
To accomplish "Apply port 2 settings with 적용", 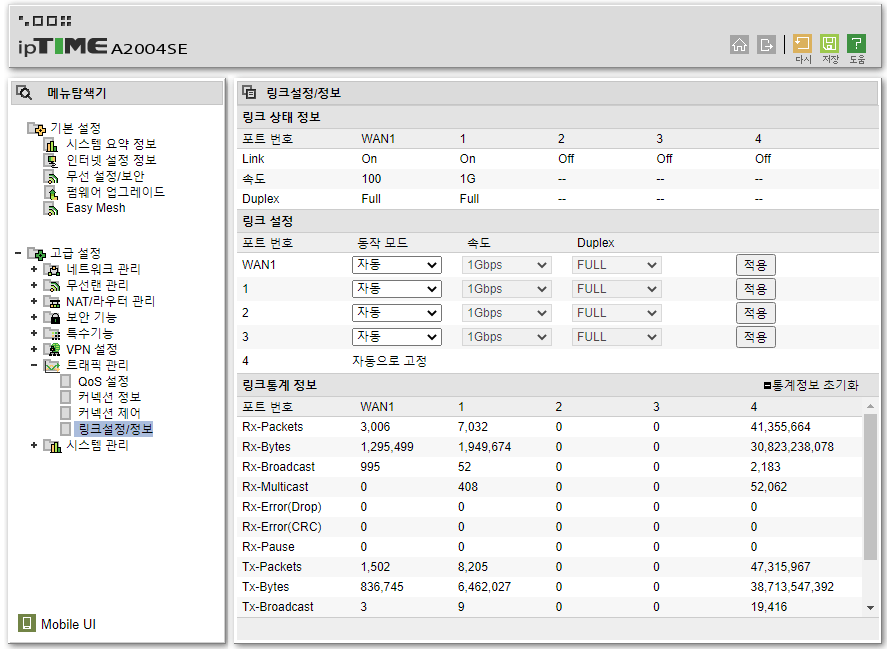I will coord(755,313).
